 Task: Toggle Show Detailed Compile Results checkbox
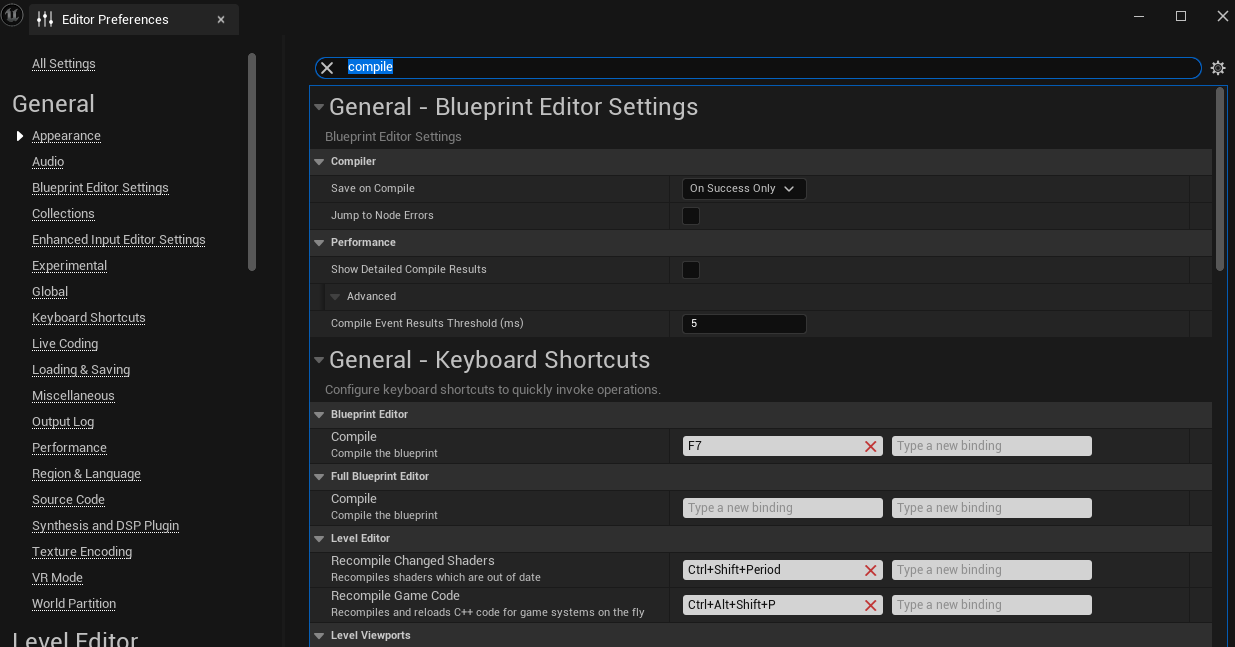coord(690,270)
